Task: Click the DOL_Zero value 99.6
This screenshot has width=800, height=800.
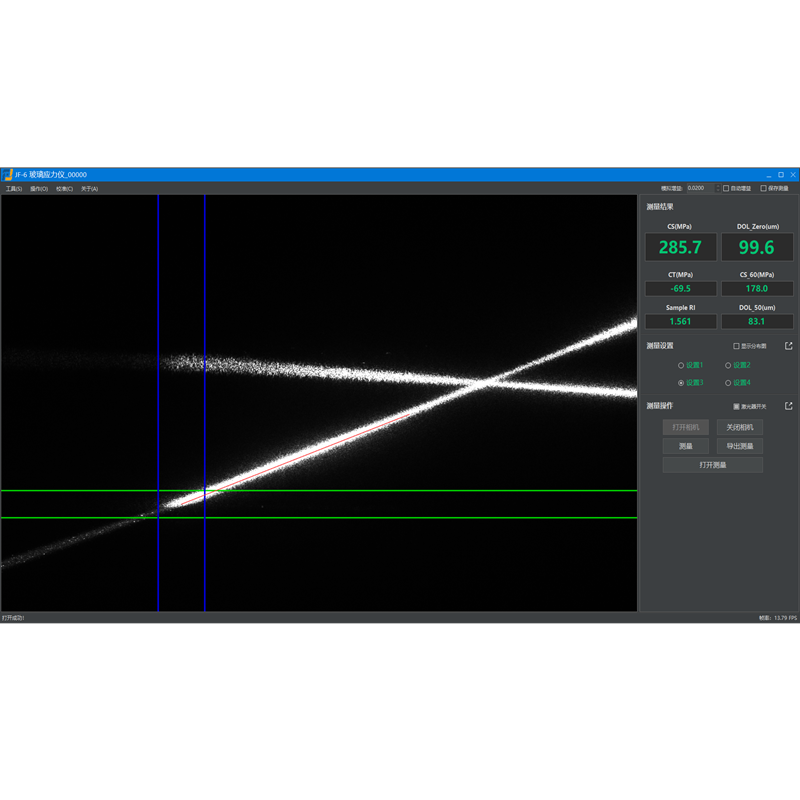Action: (x=757, y=247)
